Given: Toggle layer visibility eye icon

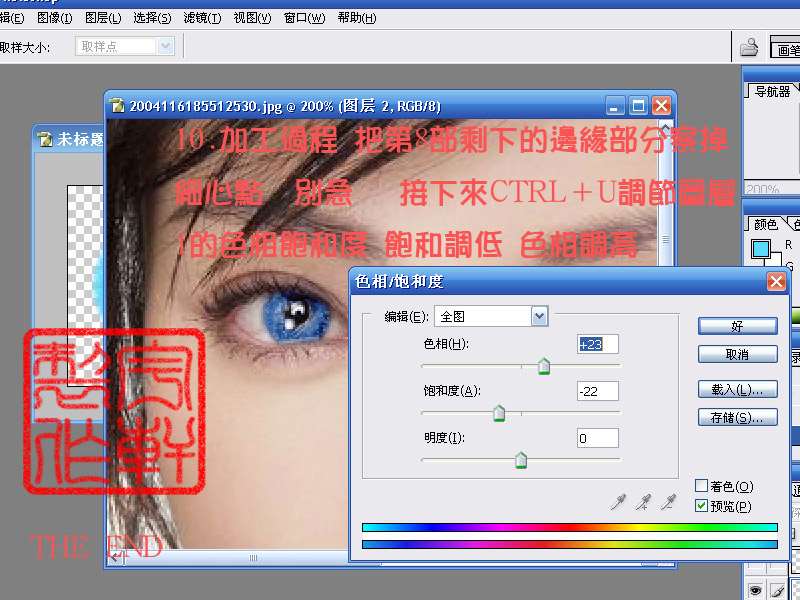Looking at the screenshot, I should coord(756,591).
